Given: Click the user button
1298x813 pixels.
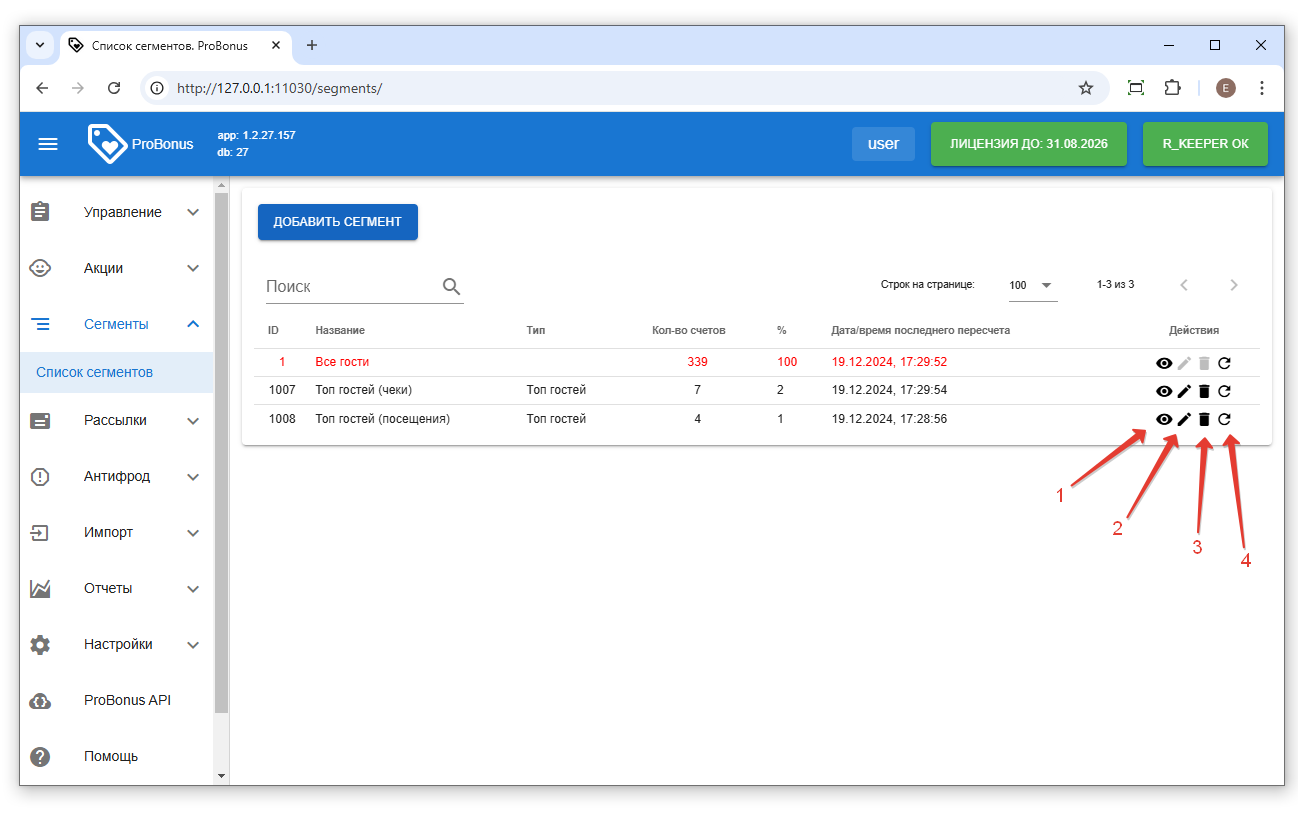Looking at the screenshot, I should 883,144.
